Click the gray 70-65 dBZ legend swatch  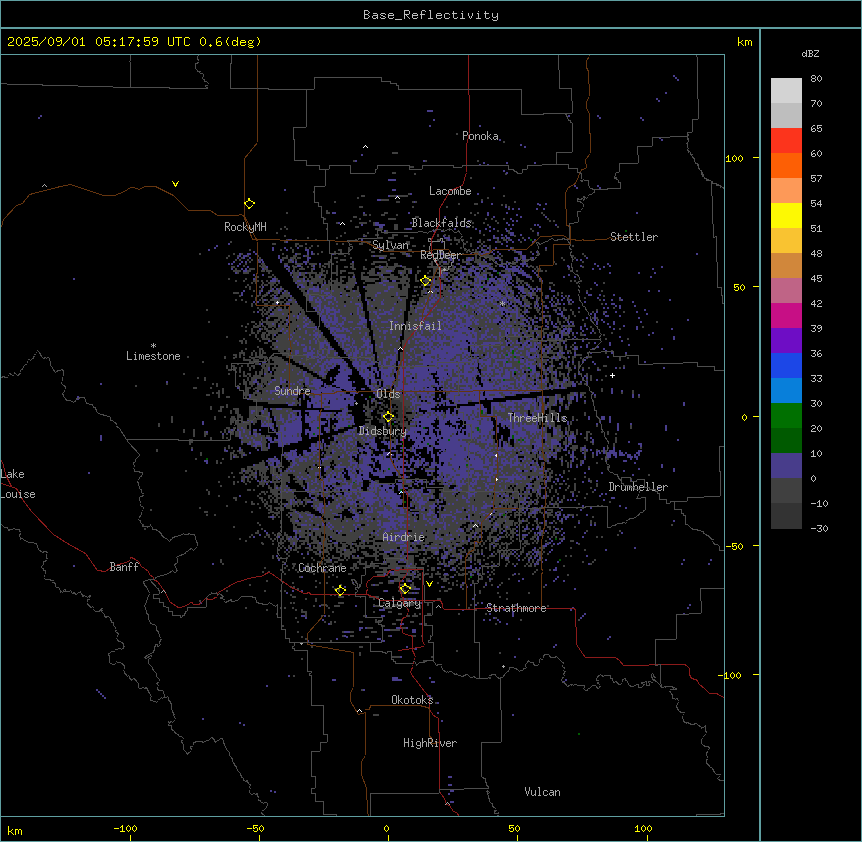click(786, 115)
